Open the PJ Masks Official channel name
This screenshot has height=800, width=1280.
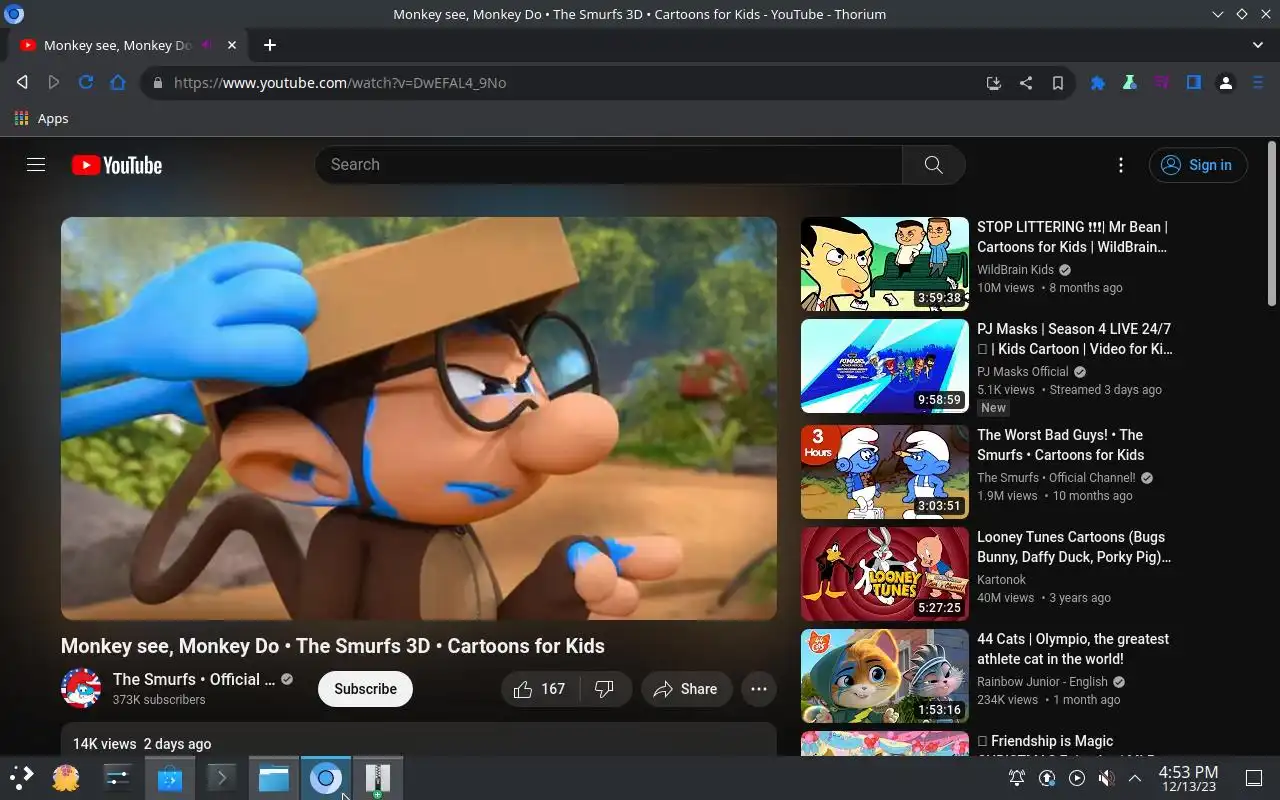click(x=1022, y=372)
